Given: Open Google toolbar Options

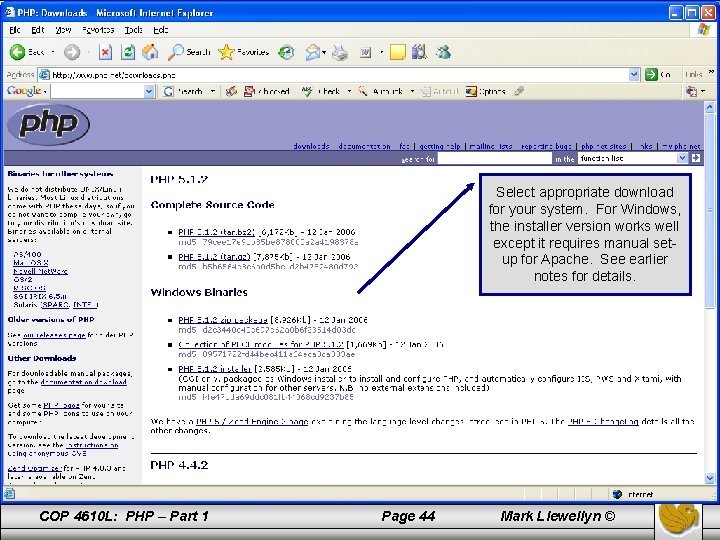Looking at the screenshot, I should 486,91.
